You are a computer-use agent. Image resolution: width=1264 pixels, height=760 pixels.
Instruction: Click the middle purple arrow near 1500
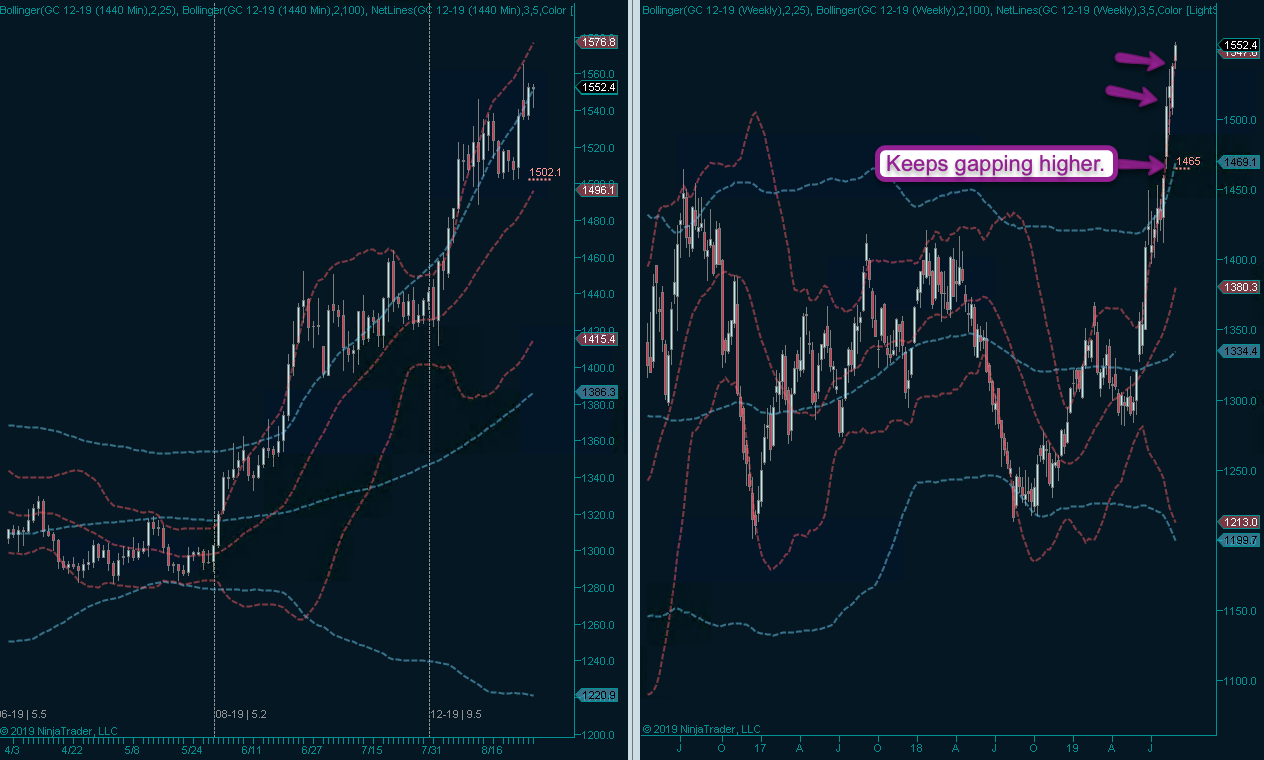[1133, 96]
